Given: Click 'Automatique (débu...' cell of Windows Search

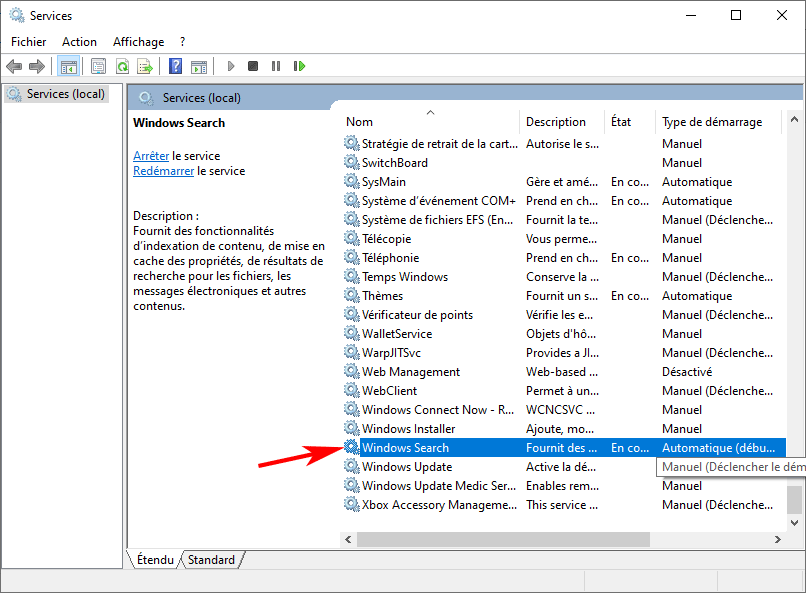Looking at the screenshot, I should point(718,448).
